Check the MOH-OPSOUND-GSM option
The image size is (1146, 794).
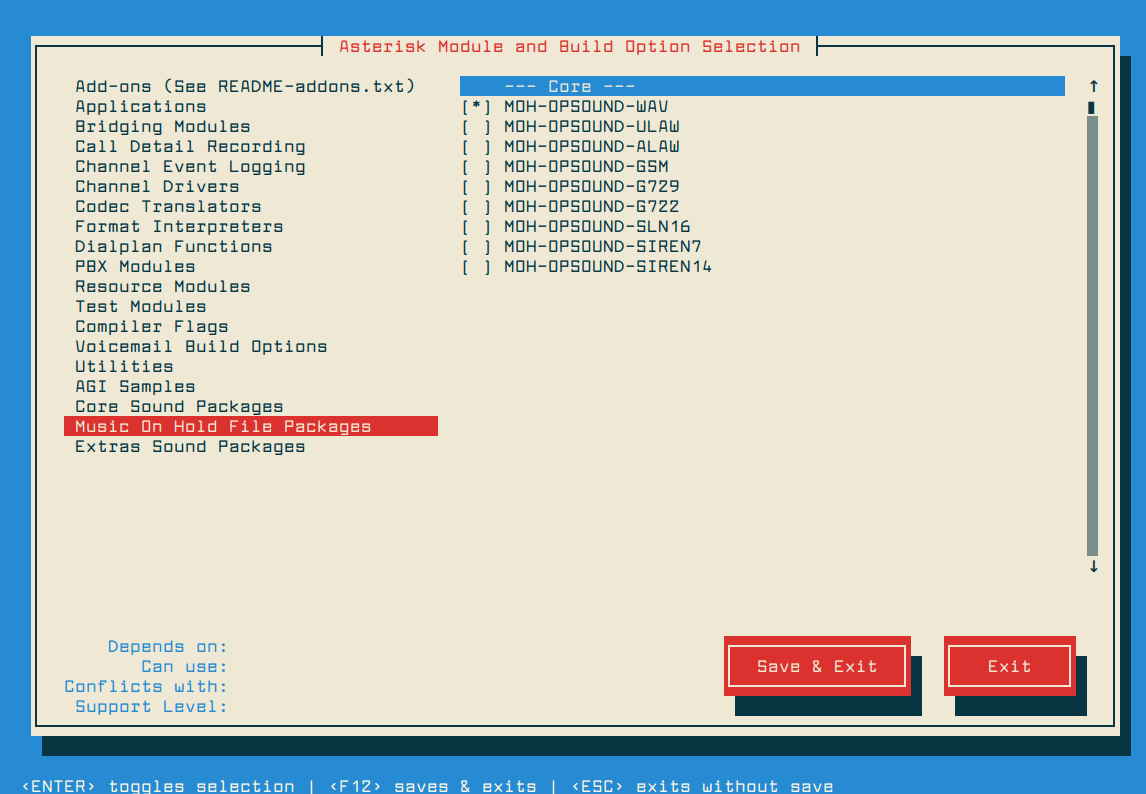coord(476,167)
